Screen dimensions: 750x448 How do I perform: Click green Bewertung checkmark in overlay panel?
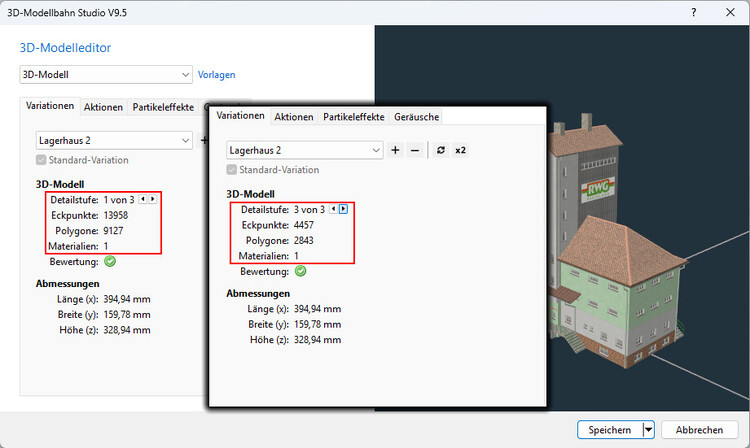pyautogui.click(x=300, y=271)
